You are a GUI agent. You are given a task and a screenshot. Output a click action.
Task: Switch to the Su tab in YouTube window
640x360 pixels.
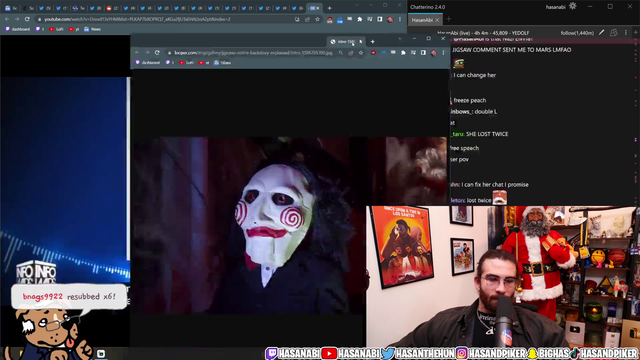[28, 8]
